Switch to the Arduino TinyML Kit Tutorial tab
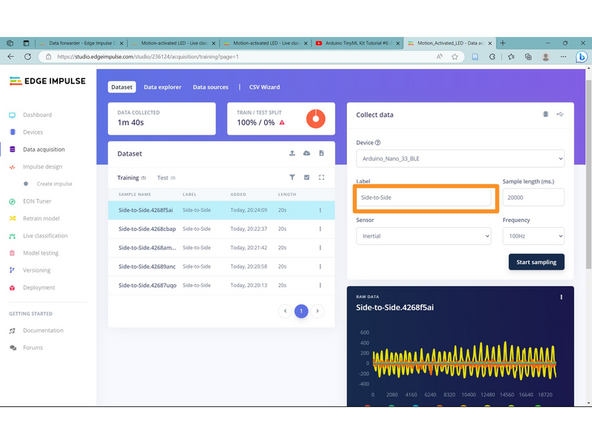This screenshot has width=592, height=444. point(358,43)
